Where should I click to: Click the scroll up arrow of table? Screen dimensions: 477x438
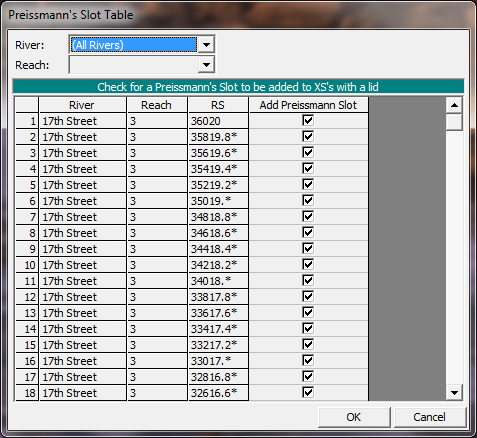(x=454, y=105)
